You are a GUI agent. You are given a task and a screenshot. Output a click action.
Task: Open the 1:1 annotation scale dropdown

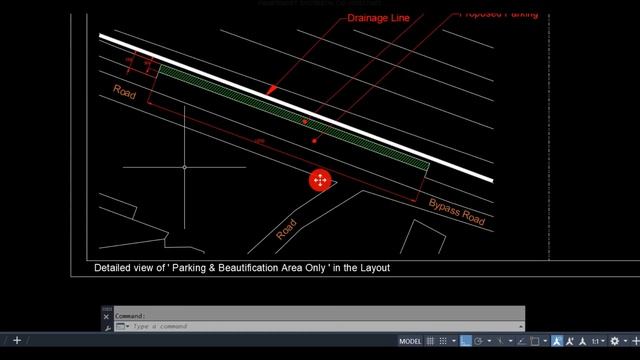(598, 341)
